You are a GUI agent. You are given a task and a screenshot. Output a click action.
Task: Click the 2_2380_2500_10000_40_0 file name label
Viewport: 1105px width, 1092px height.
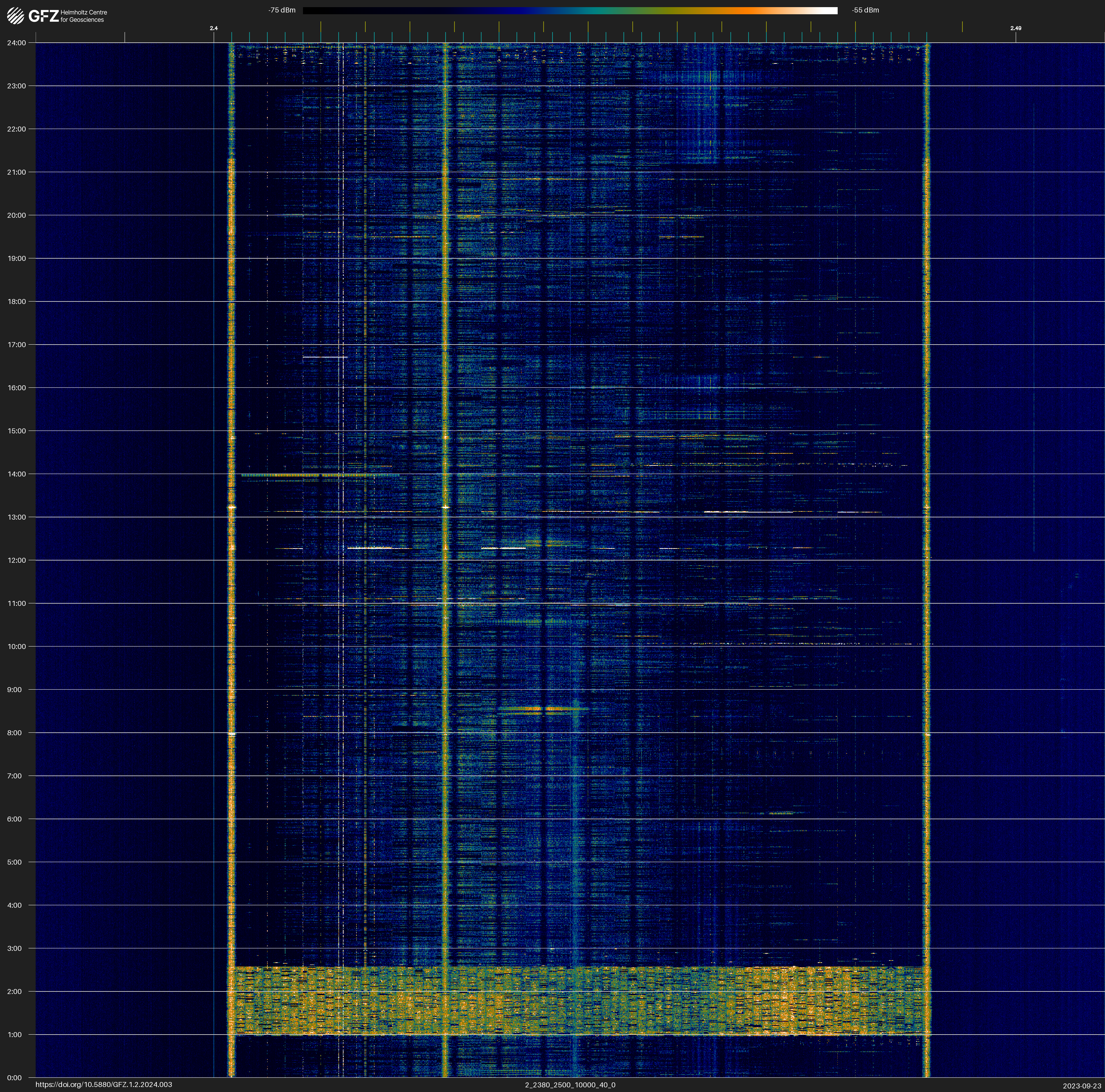click(x=570, y=1085)
